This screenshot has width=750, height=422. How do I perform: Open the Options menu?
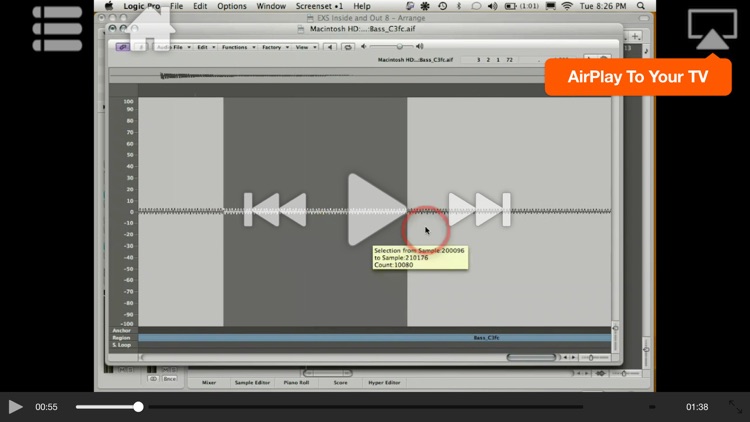pos(232,6)
